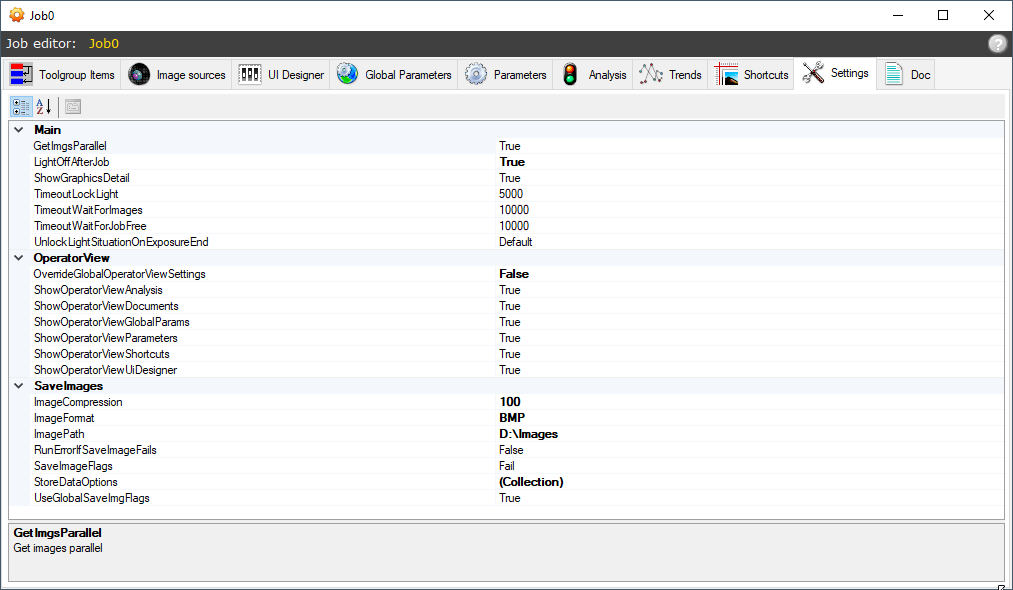Click the RunErrorIfSaveImageFails False value
This screenshot has width=1013, height=590.
tap(511, 450)
